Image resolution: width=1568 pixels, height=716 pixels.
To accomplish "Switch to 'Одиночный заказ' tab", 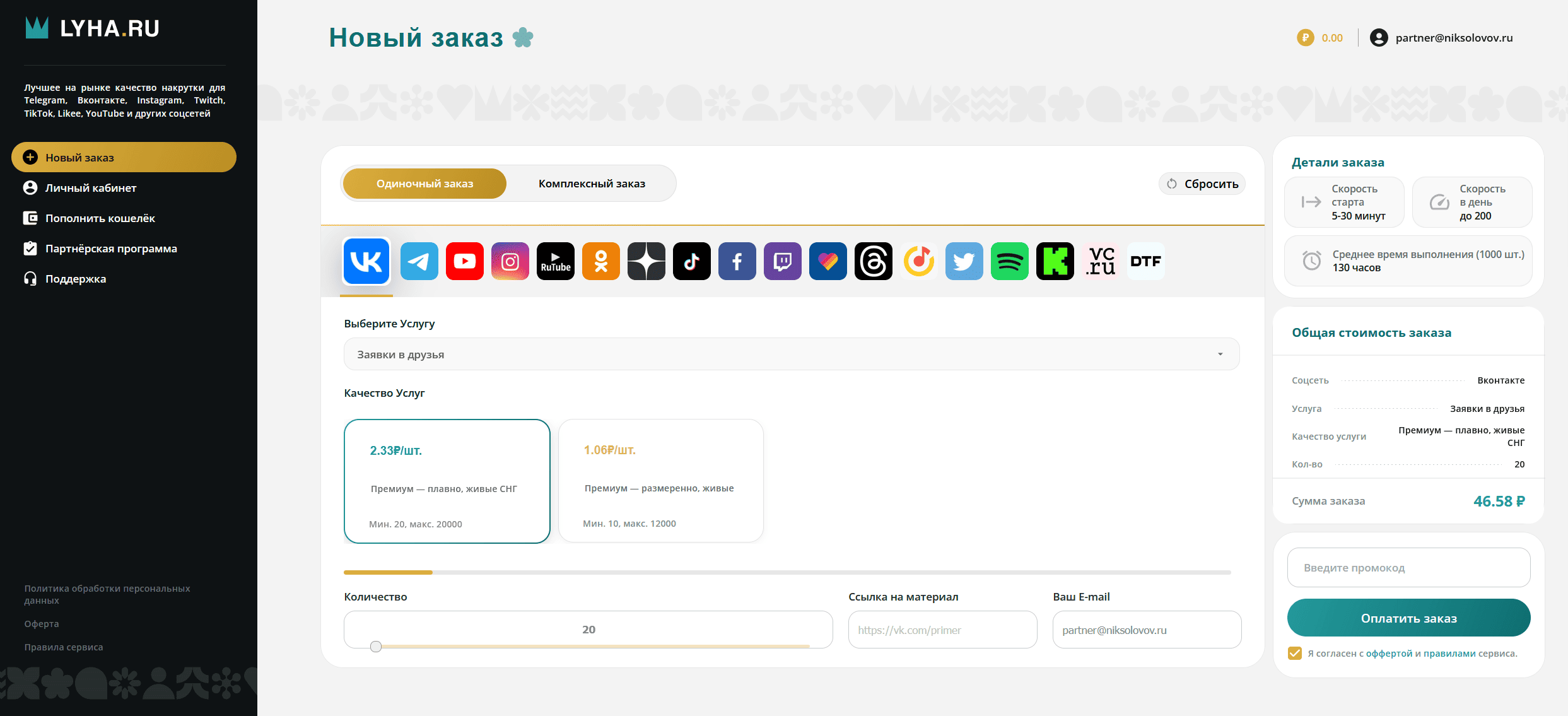I will [x=424, y=184].
